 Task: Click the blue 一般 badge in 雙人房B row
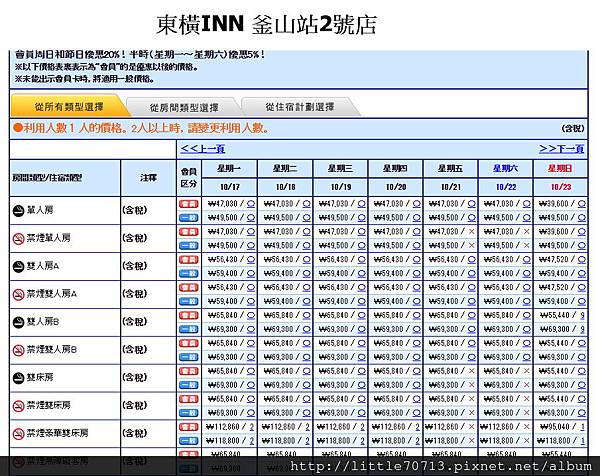[189, 329]
